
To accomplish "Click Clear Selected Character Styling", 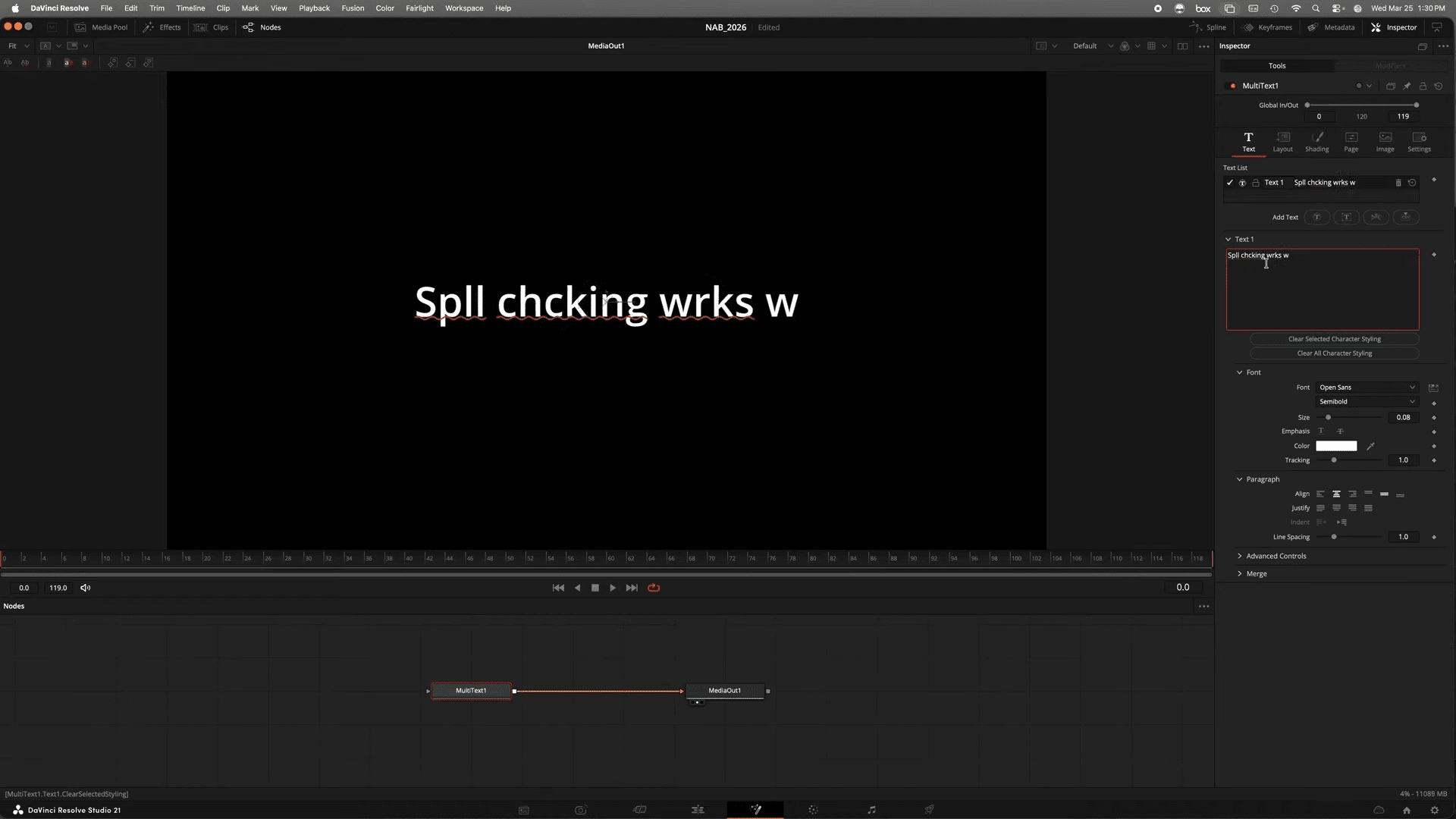I will point(1334,339).
